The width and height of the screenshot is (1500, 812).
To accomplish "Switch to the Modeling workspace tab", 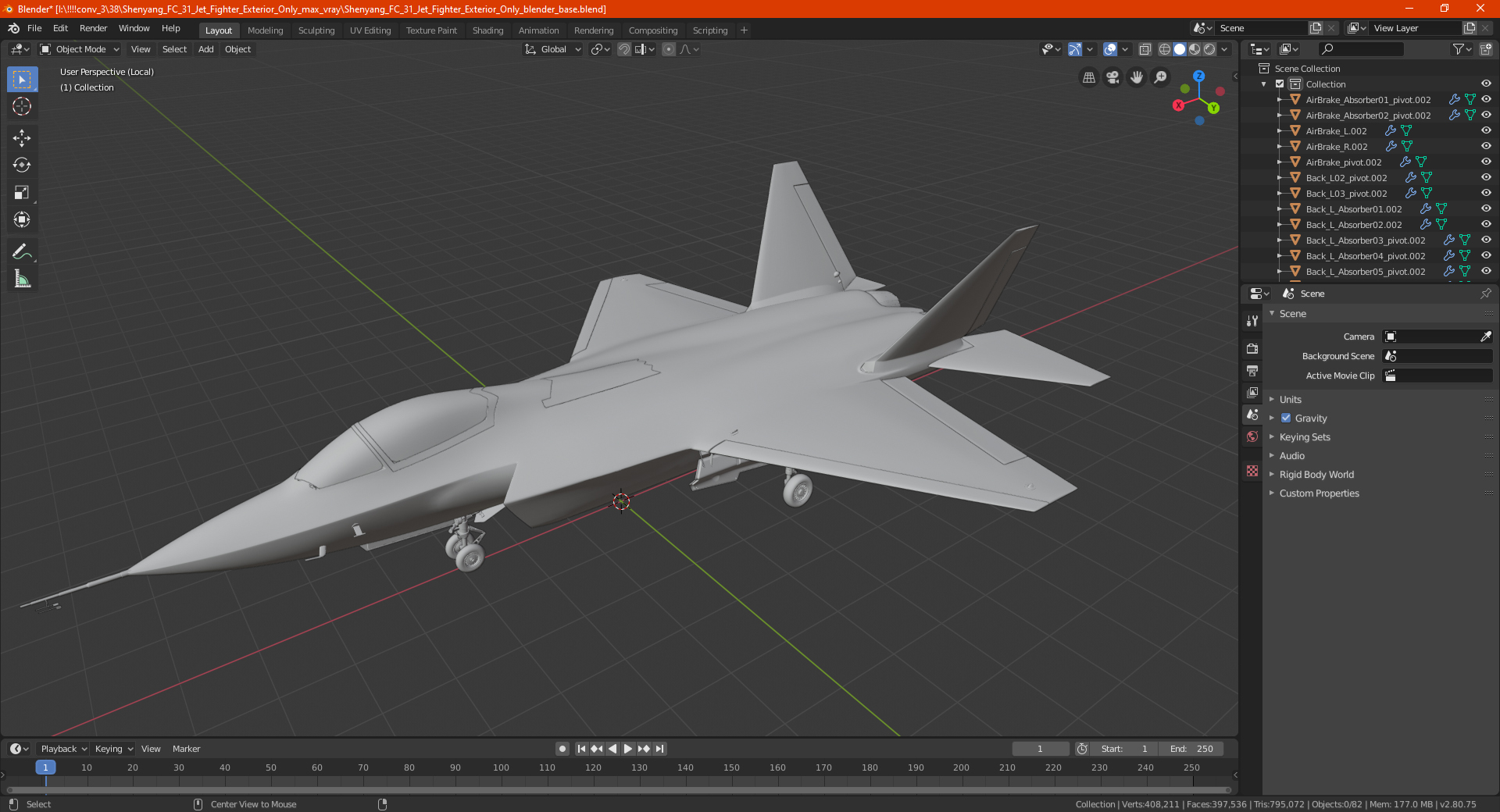I will click(x=266, y=30).
